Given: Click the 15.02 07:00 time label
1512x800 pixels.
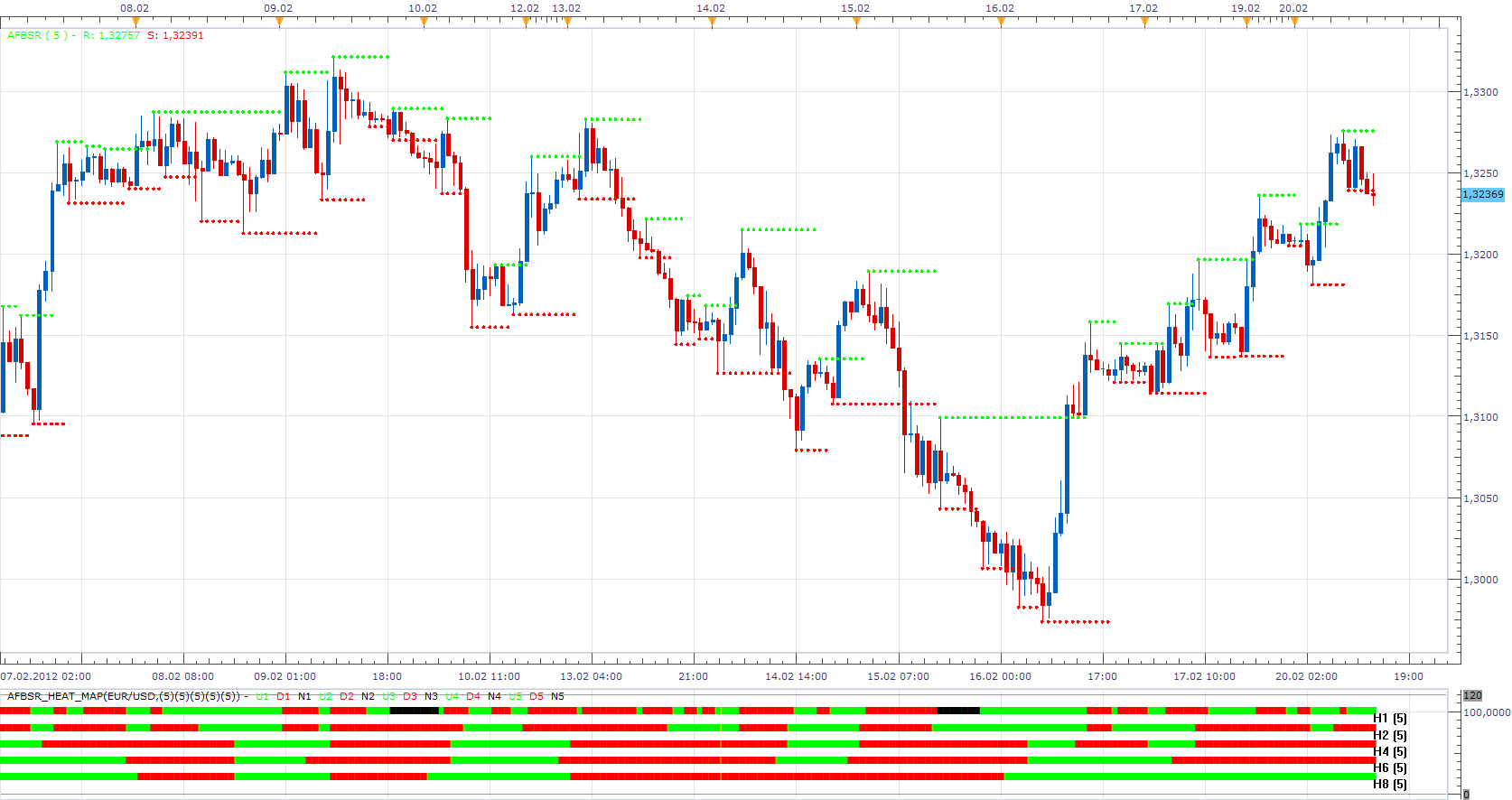Looking at the screenshot, I should point(898,676).
